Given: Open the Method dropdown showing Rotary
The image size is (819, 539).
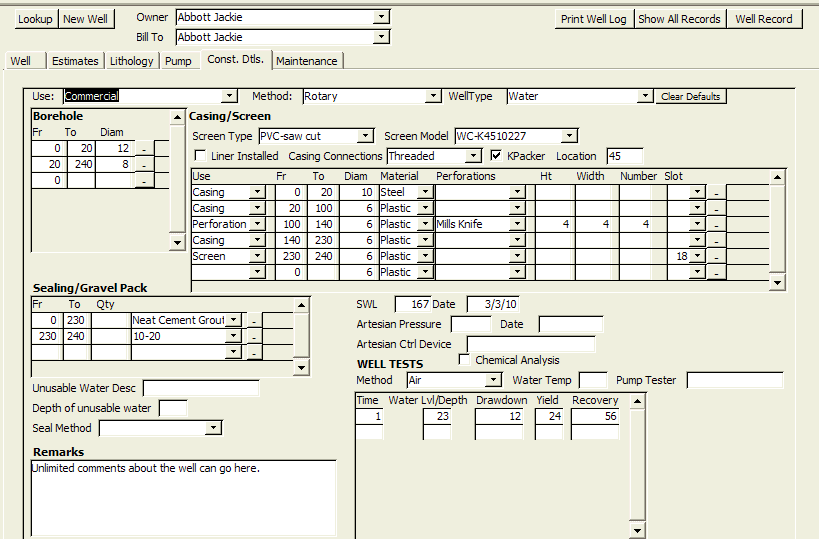Looking at the screenshot, I should pos(432,96).
